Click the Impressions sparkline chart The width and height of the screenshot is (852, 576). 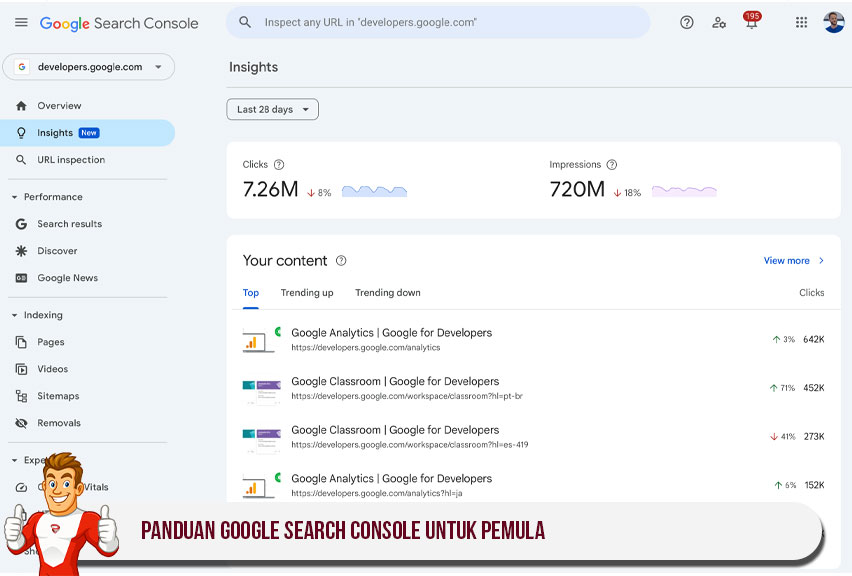point(684,191)
